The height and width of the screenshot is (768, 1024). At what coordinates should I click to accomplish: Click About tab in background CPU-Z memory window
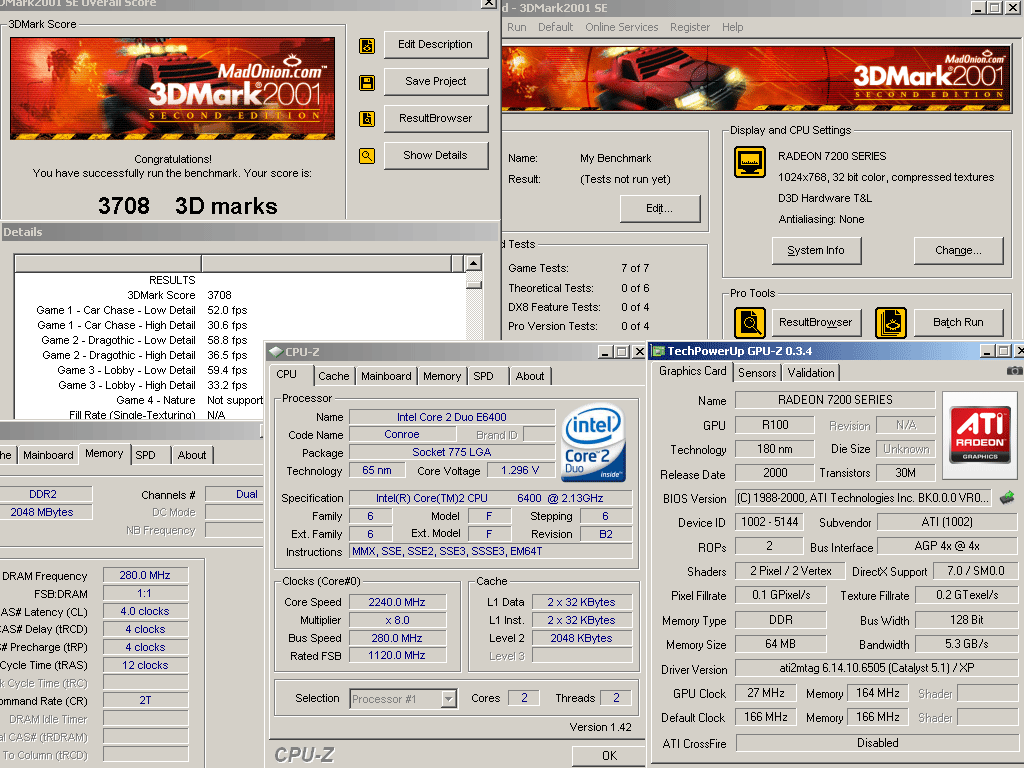click(x=192, y=455)
